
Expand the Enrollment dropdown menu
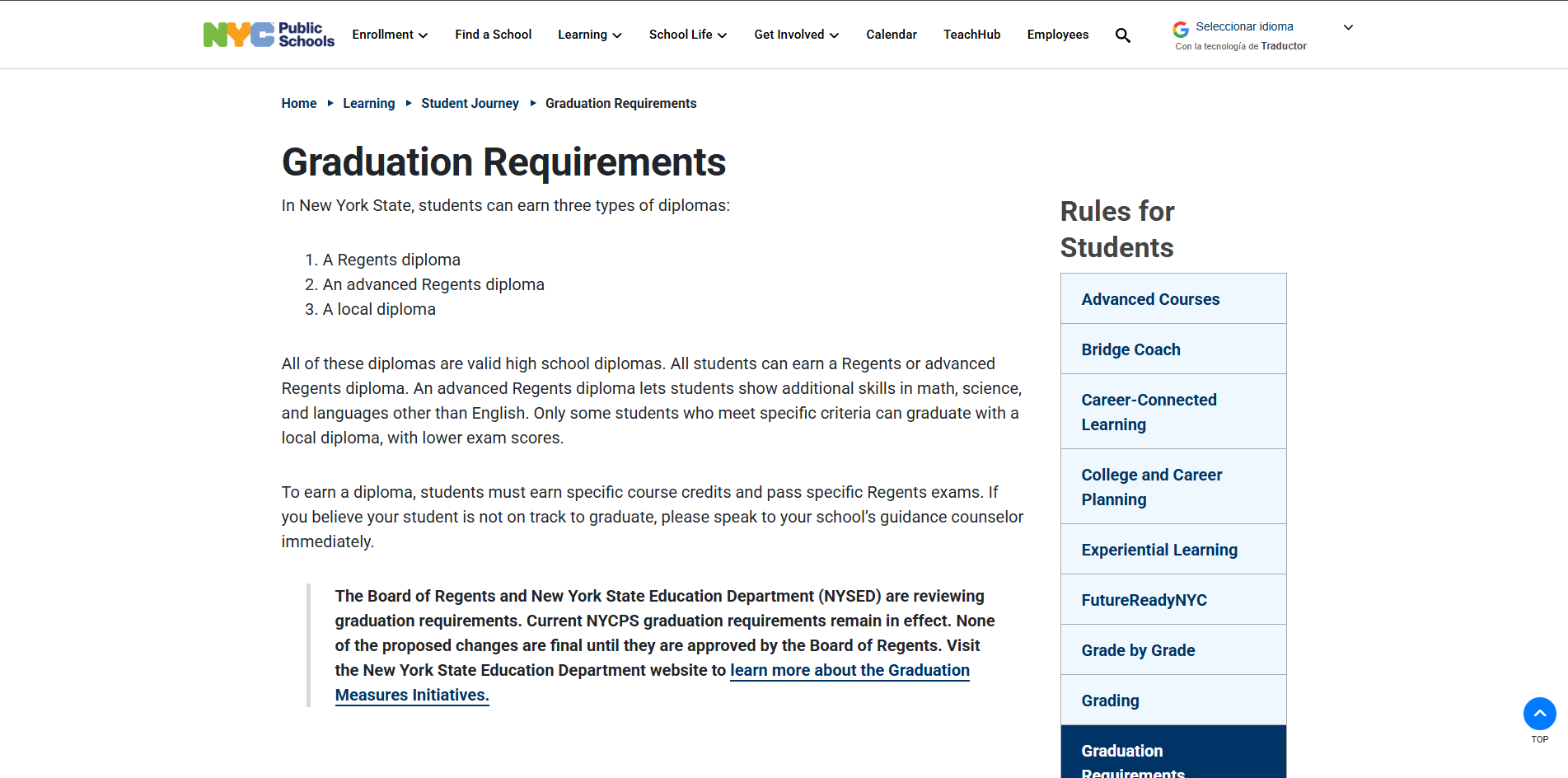pyautogui.click(x=390, y=35)
